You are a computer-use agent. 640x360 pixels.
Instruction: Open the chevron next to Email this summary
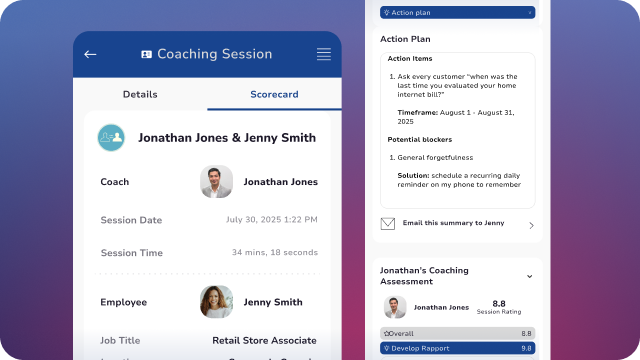point(531,225)
